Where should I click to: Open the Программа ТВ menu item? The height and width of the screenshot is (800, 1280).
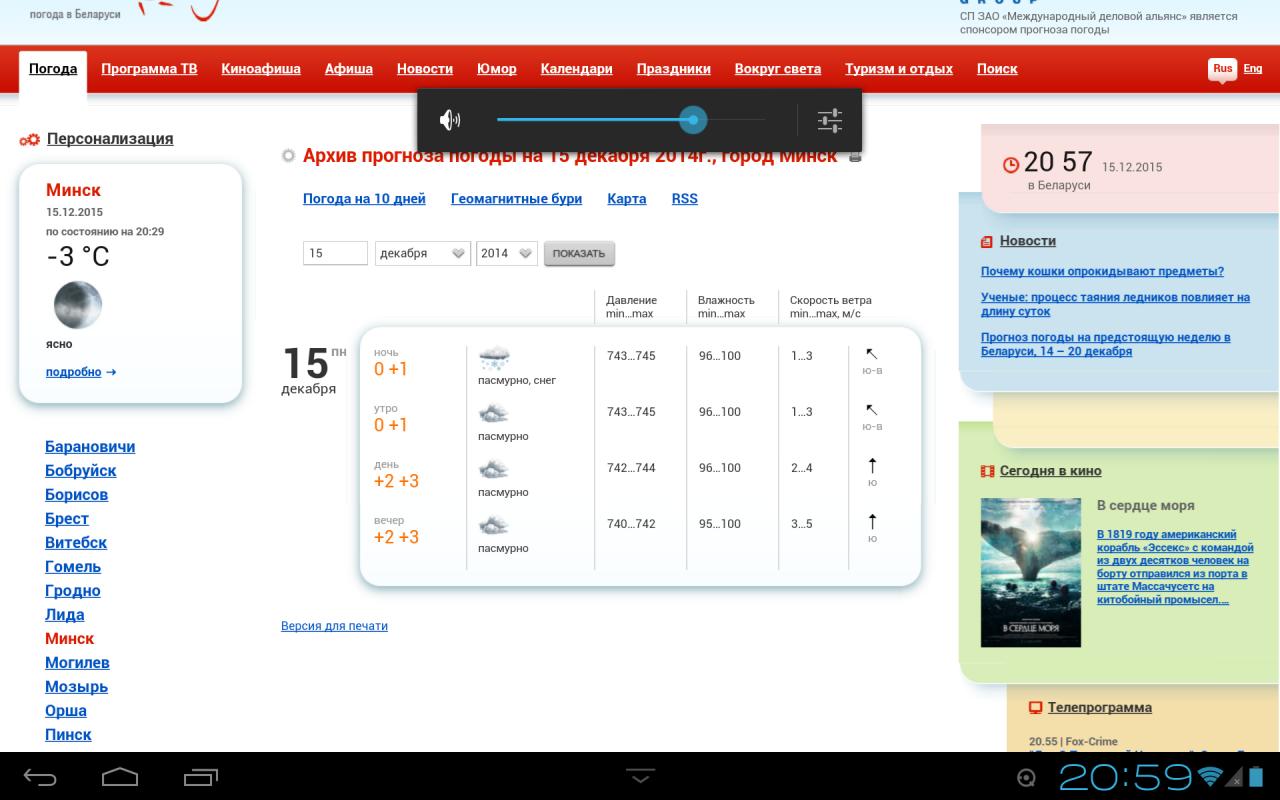[149, 69]
